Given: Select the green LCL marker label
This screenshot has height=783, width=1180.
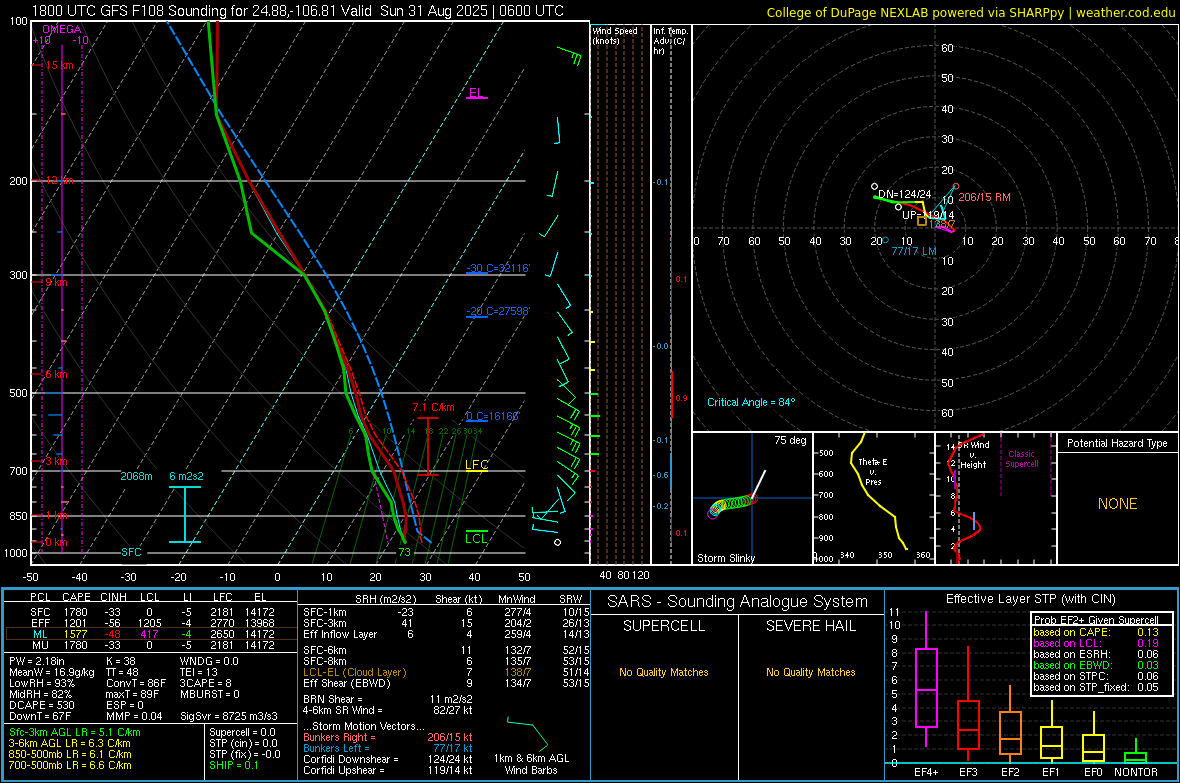Looking at the screenshot, I should (476, 538).
